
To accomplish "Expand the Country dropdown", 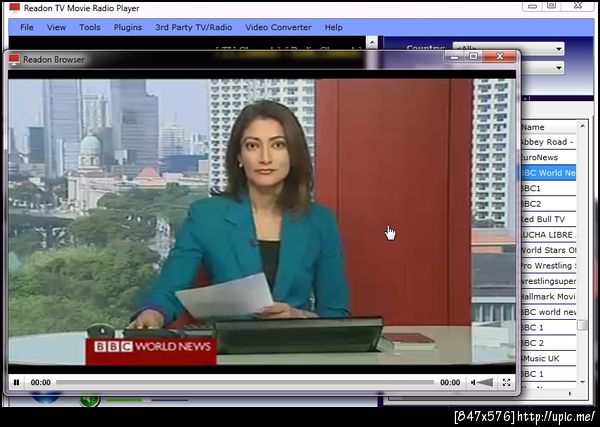I will coord(559,49).
